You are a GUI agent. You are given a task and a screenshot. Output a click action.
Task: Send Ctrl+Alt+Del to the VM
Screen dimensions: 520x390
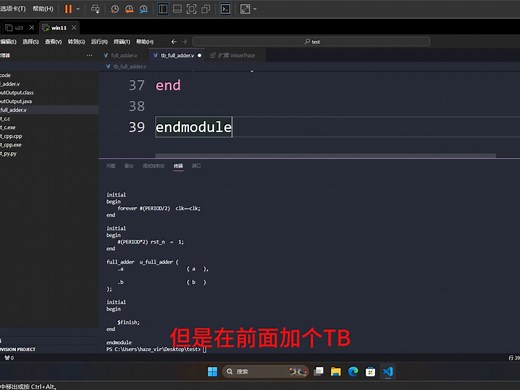coord(95,9)
